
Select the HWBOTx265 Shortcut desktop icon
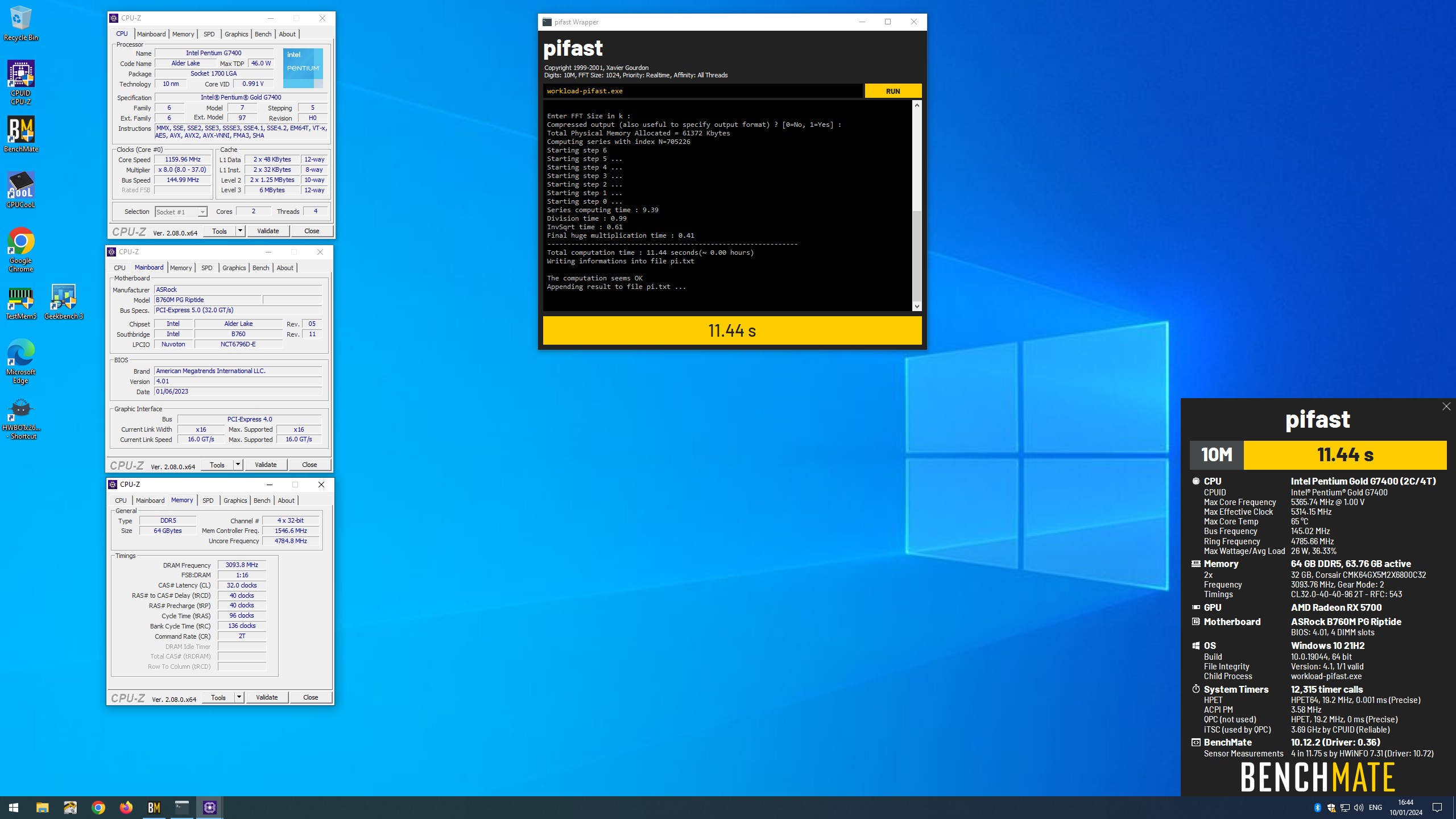coord(20,419)
